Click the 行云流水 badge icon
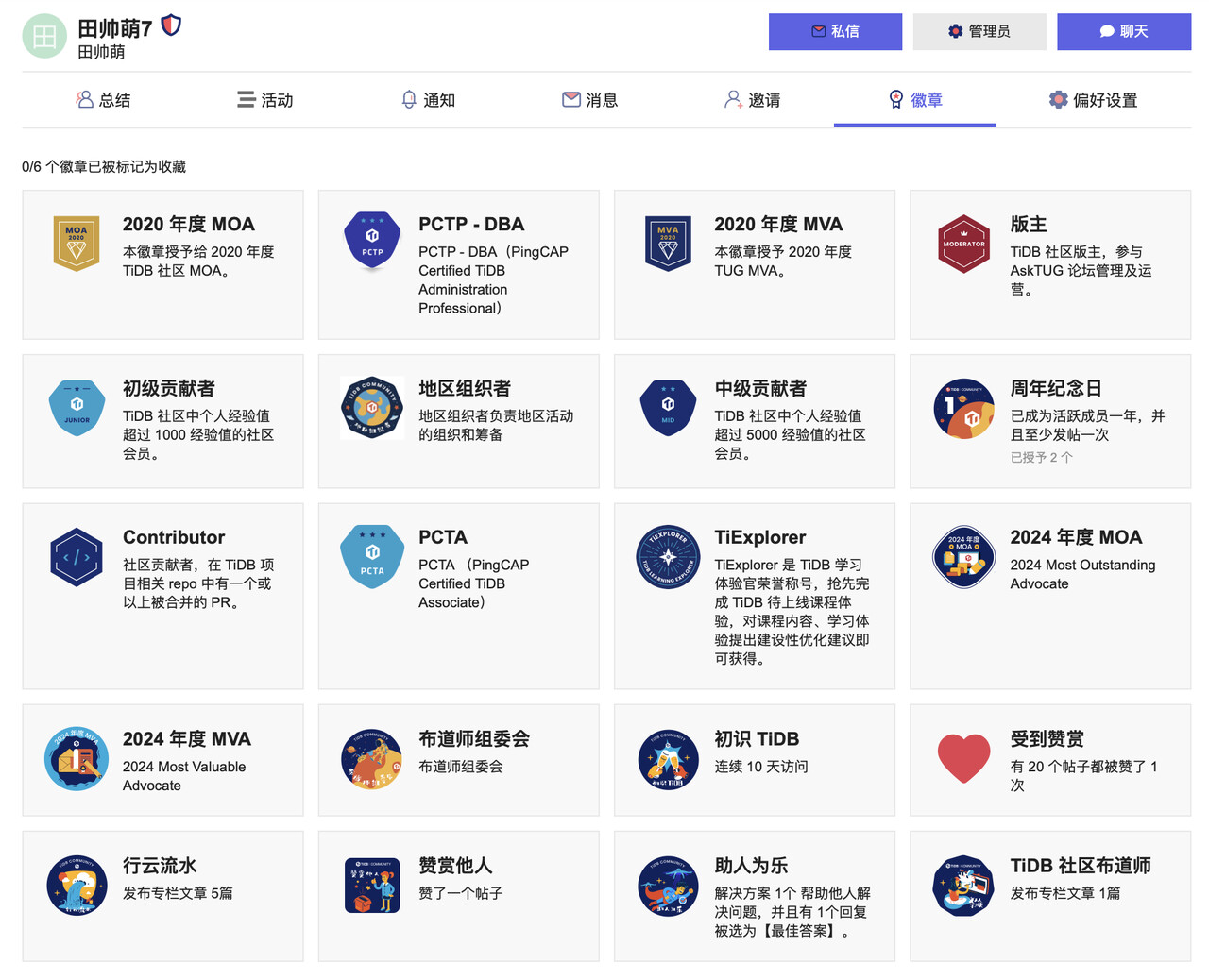Image resolution: width=1209 pixels, height=980 pixels. point(77,886)
